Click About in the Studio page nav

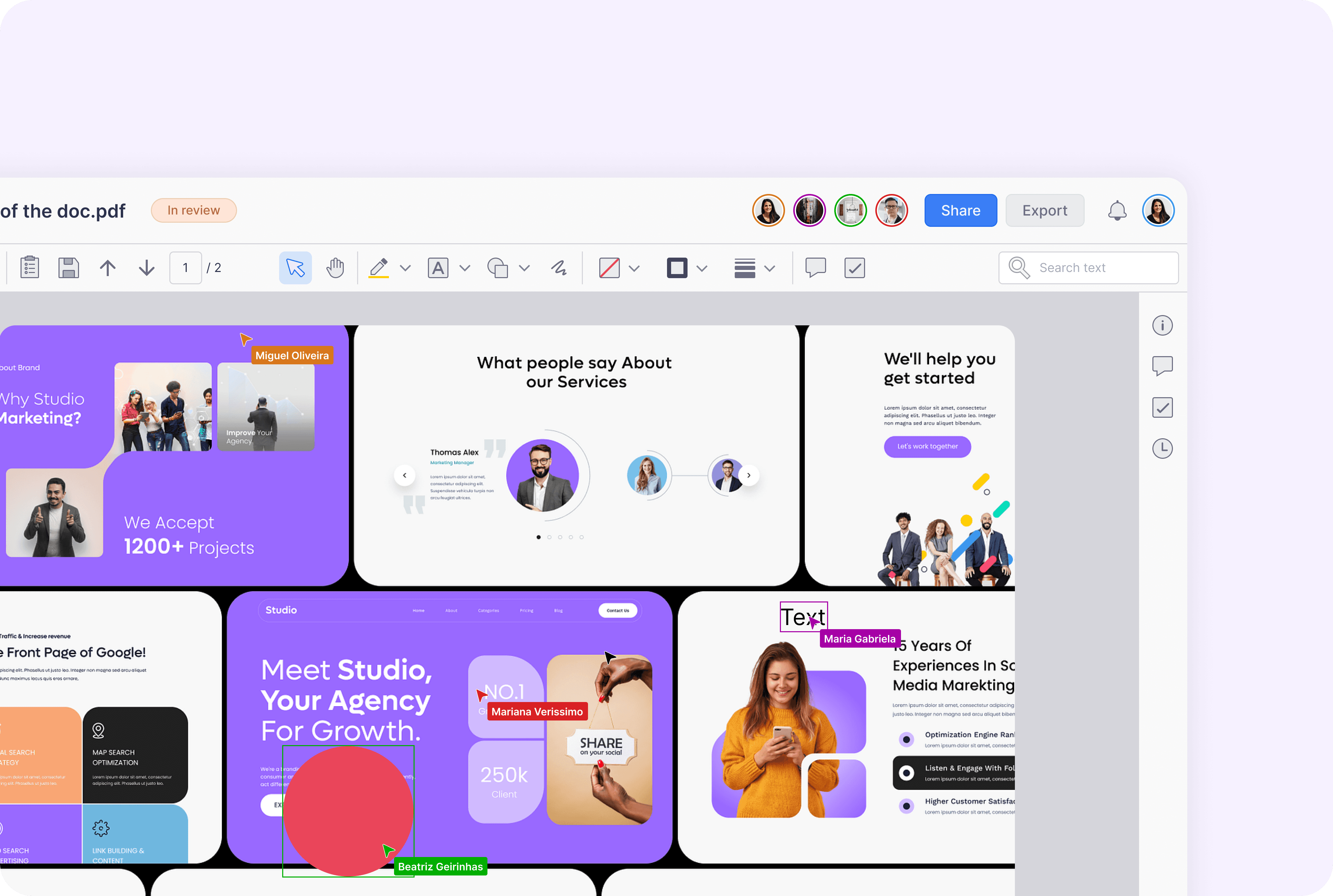452,611
